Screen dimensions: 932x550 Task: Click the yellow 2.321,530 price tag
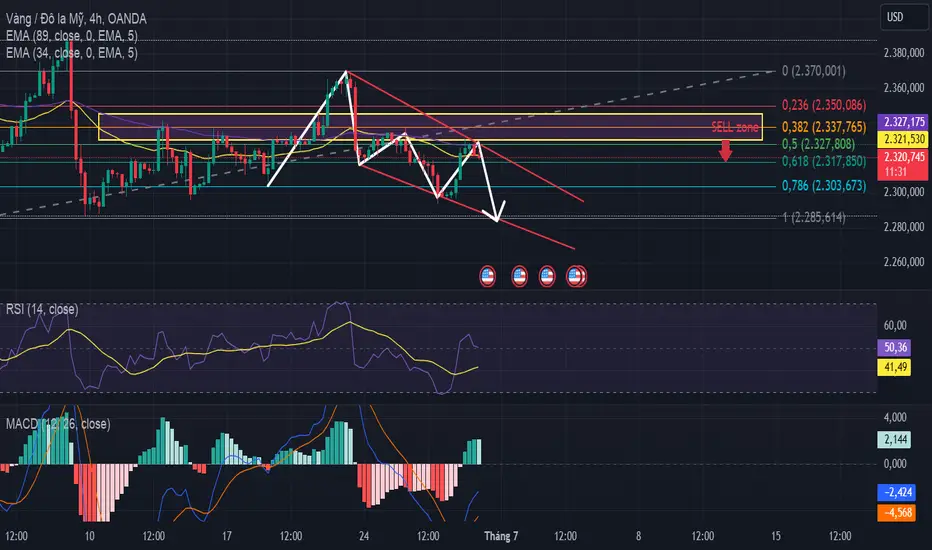[x=904, y=140]
